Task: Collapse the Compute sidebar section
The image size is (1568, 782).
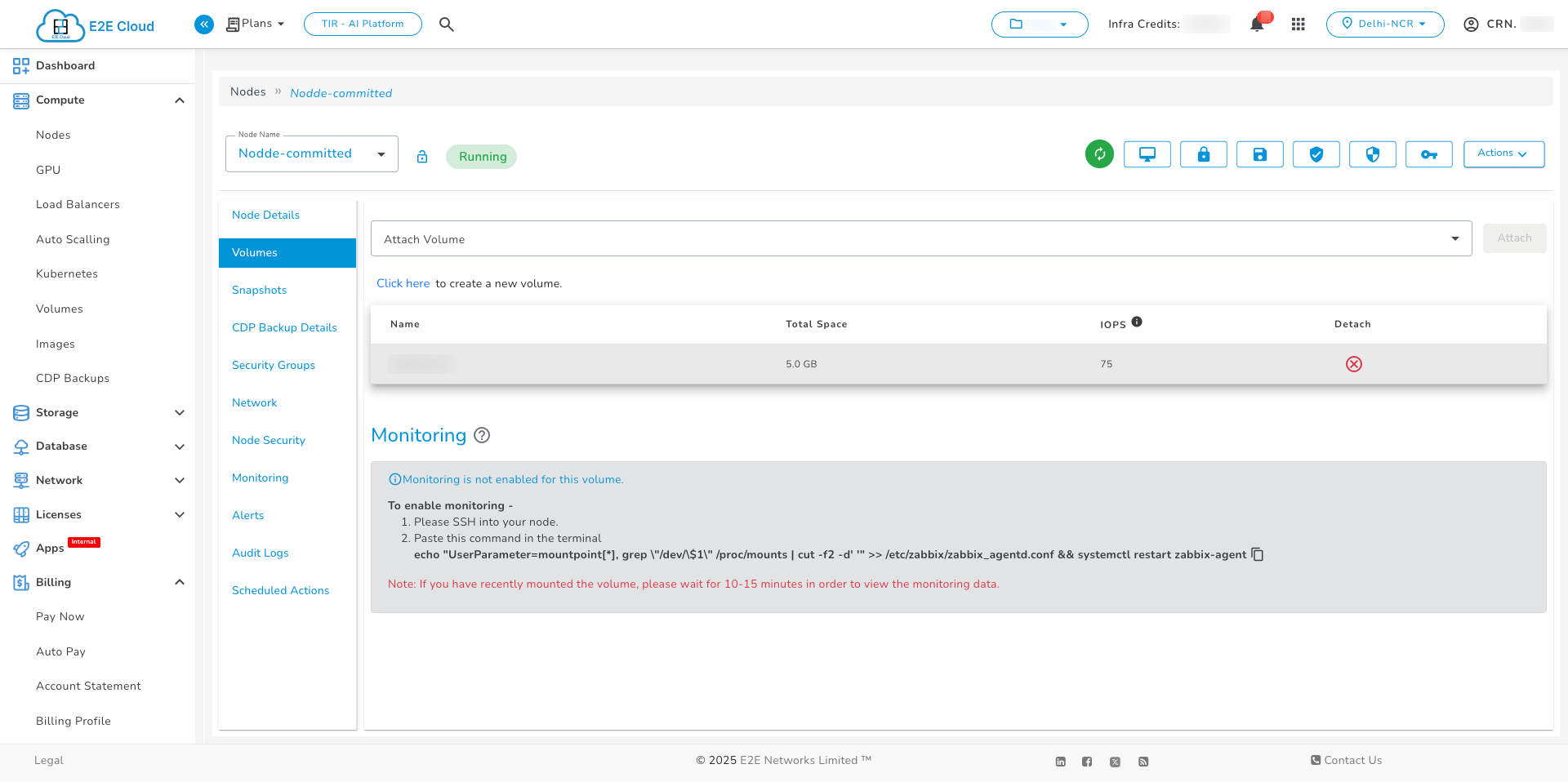Action: [180, 100]
